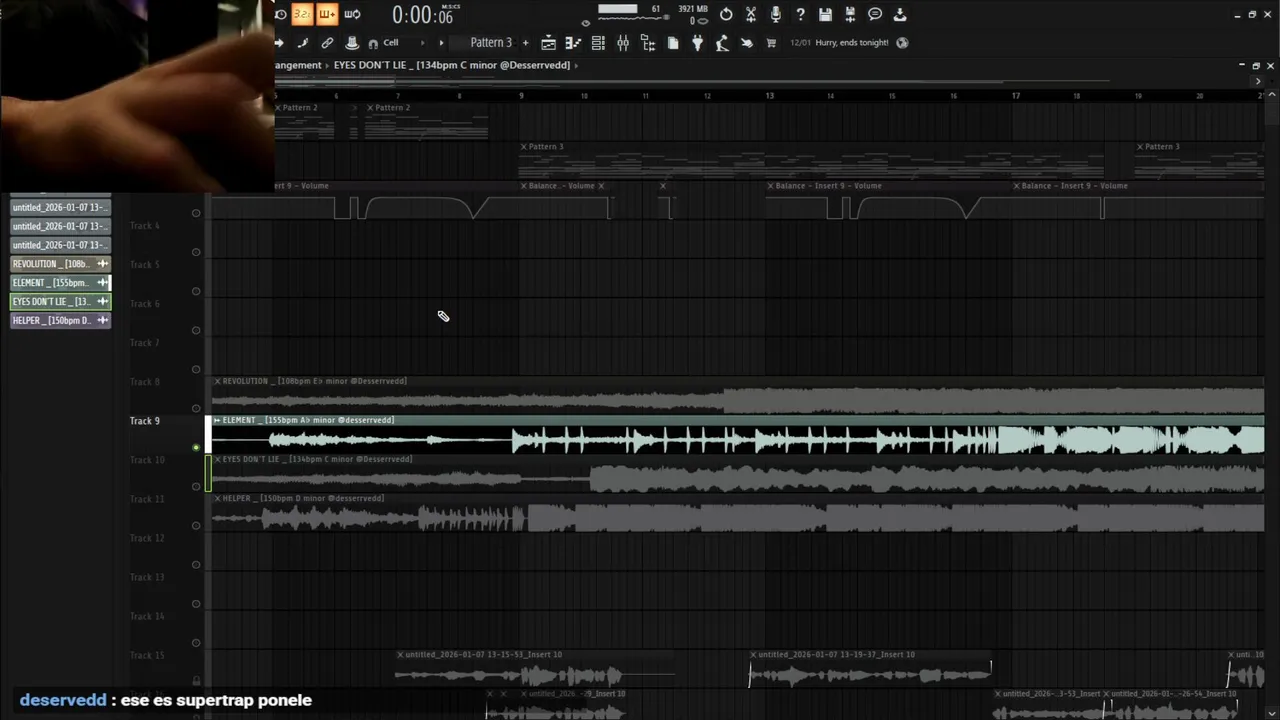Click the stamp toolbar icon
This screenshot has height=720, width=1280.
(352, 43)
